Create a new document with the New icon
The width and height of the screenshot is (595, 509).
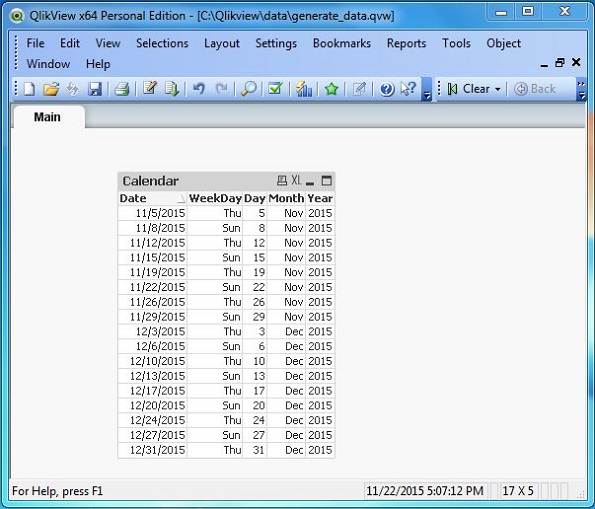29,89
